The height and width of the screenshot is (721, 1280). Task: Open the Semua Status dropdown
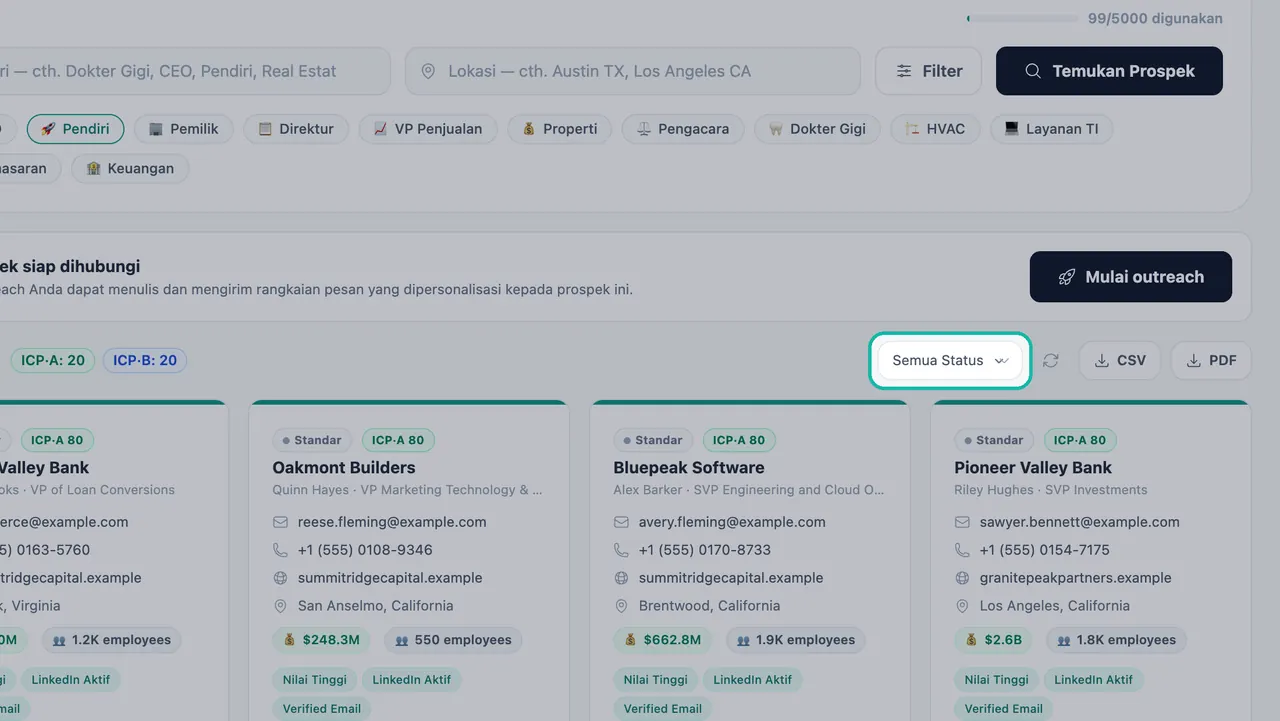coord(950,361)
